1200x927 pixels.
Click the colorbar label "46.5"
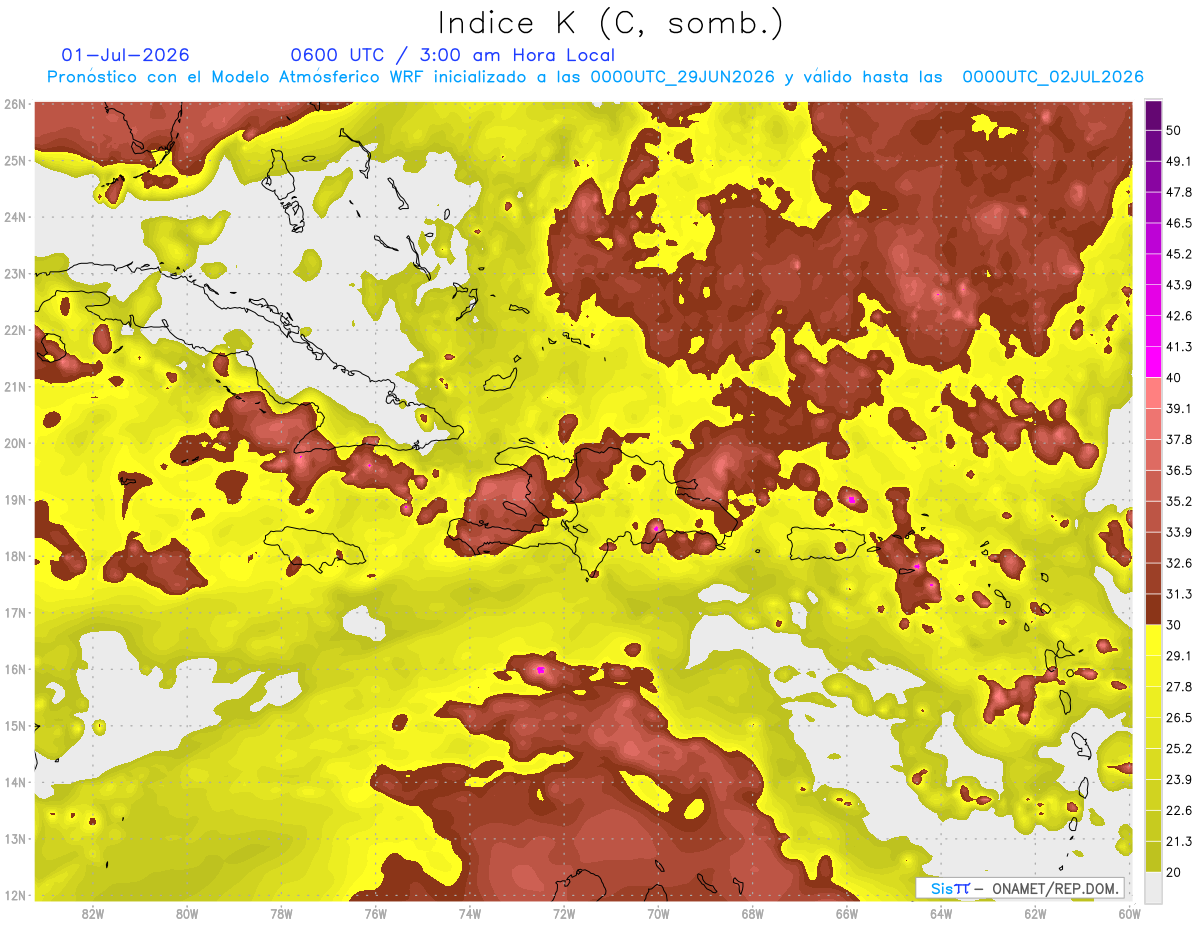(1178, 223)
